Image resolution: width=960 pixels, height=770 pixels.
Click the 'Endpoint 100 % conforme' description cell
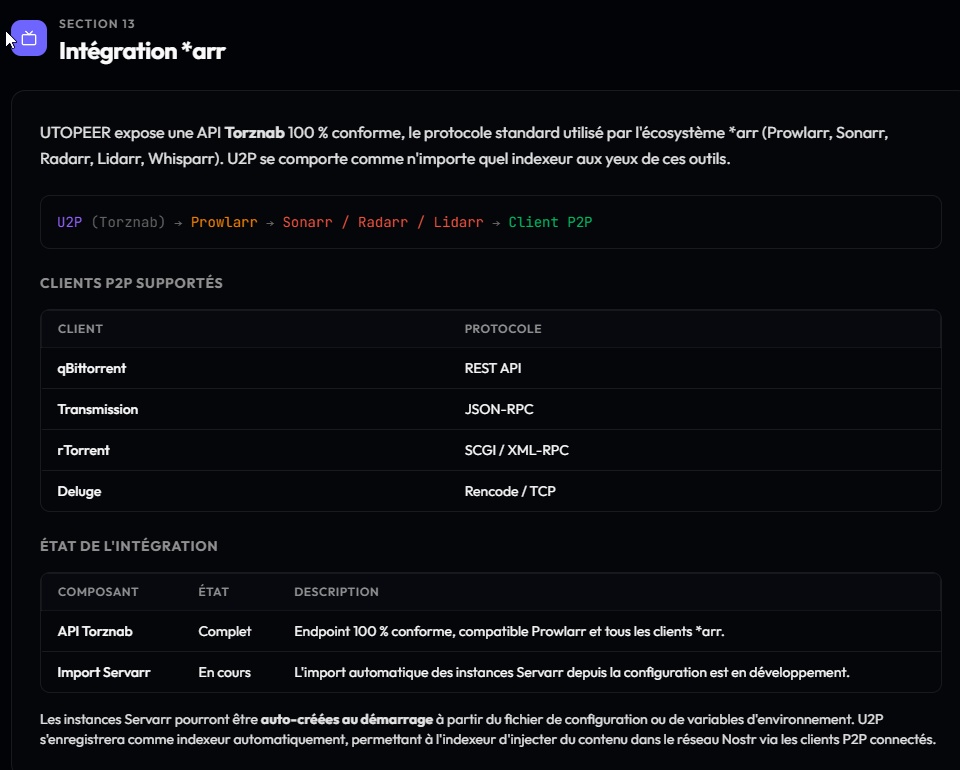(x=509, y=632)
